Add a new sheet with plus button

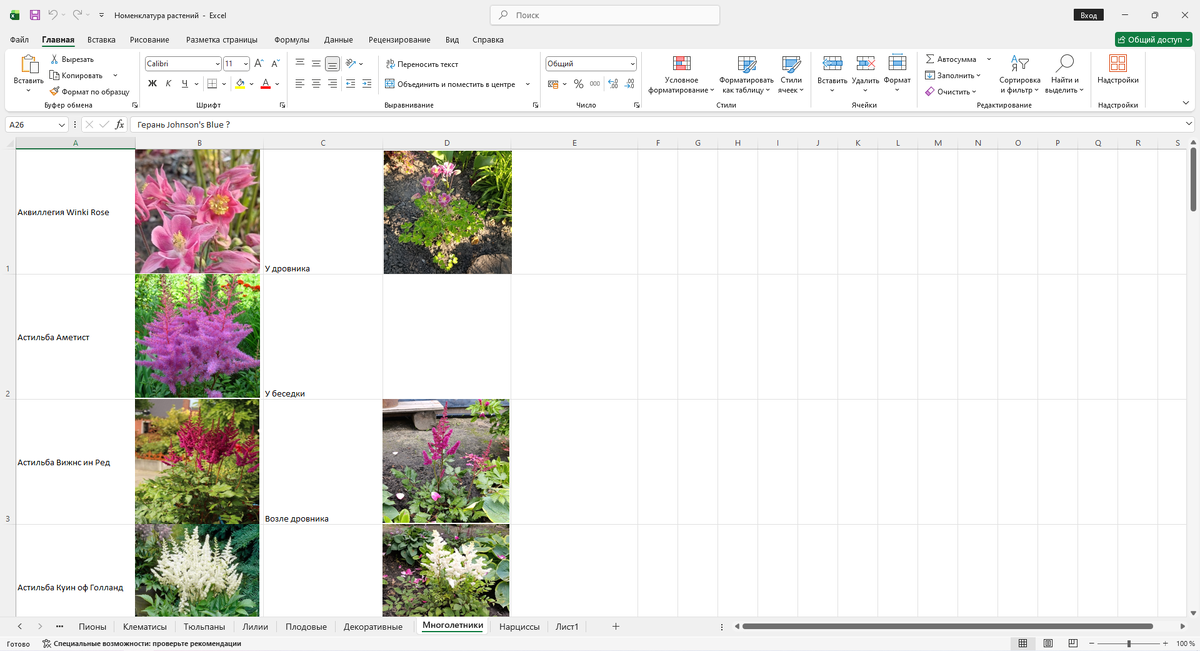(x=616, y=626)
